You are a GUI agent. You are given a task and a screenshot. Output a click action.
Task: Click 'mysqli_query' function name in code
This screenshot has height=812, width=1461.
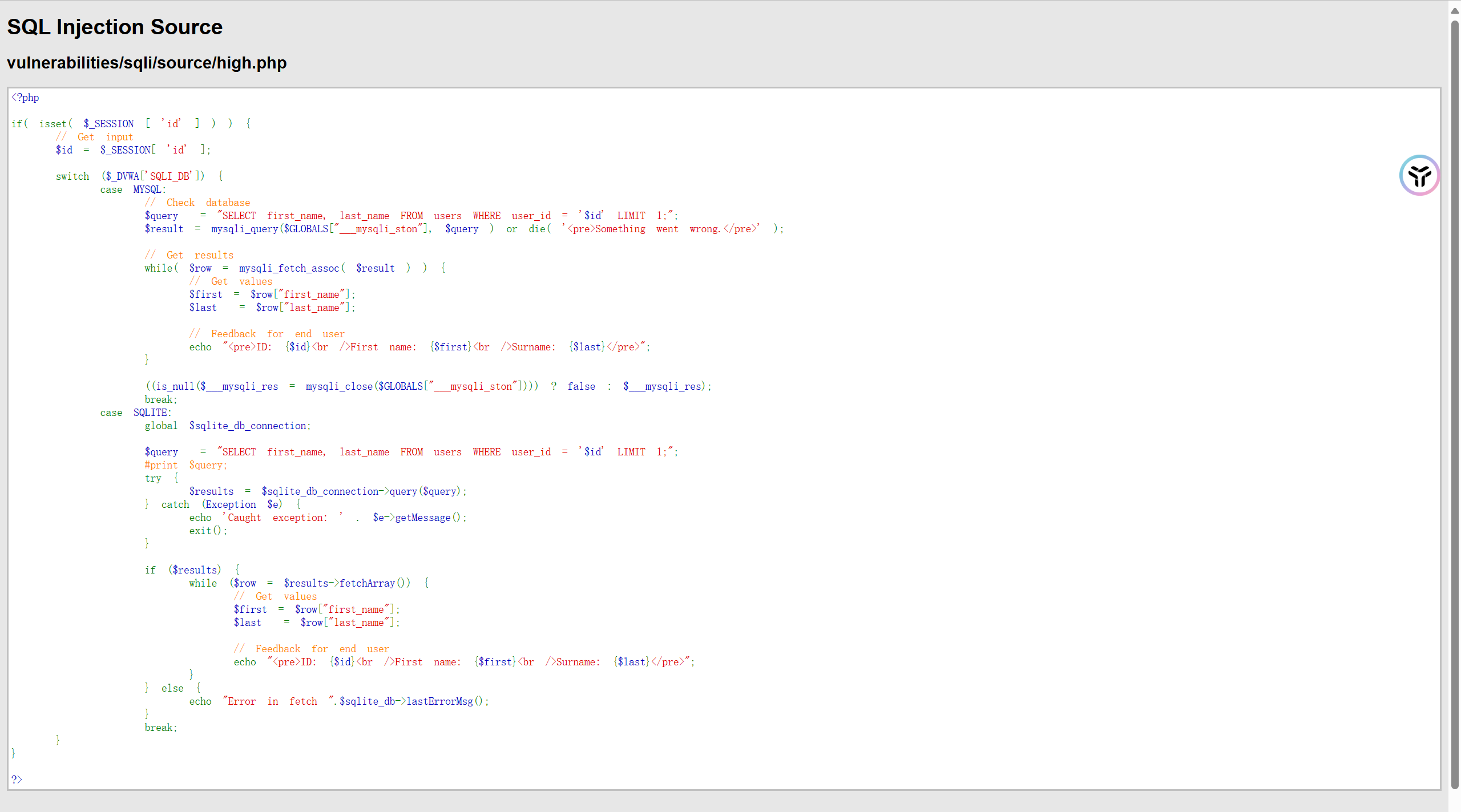244,229
